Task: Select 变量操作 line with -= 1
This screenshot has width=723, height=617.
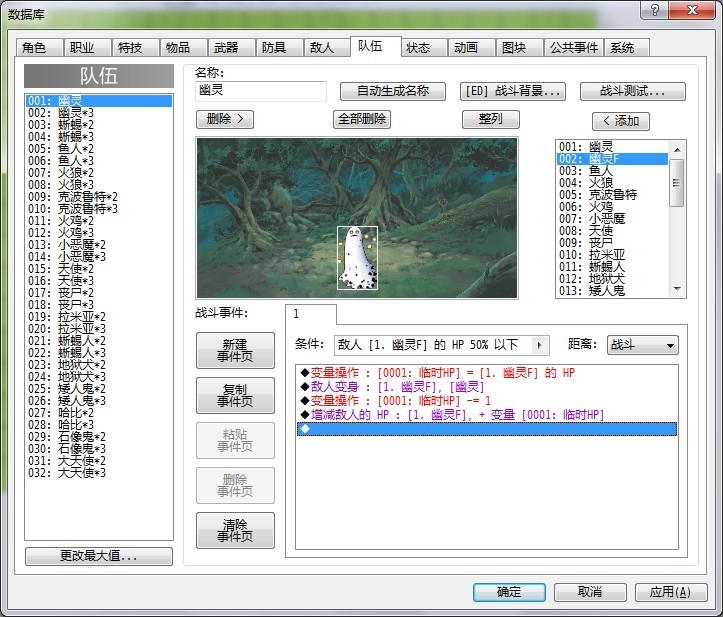Action: point(487,401)
